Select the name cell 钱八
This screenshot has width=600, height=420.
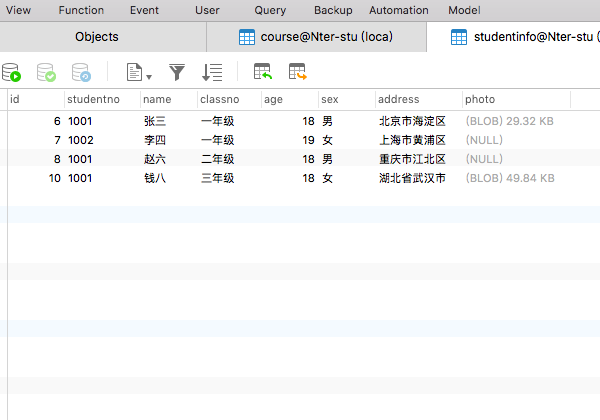click(x=155, y=178)
